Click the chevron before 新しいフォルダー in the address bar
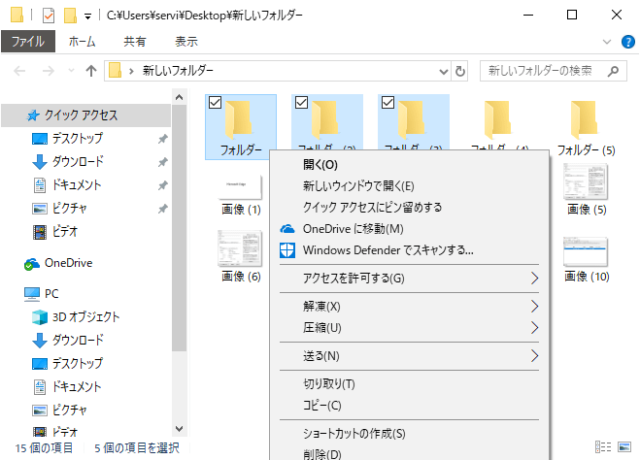 click(x=131, y=71)
